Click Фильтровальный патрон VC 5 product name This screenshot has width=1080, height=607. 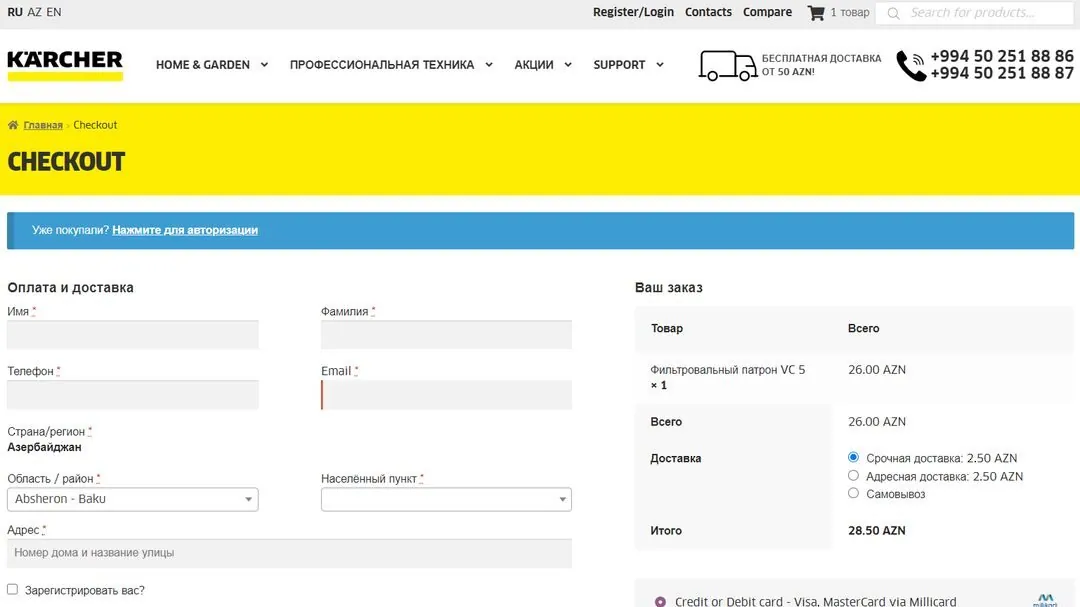pos(727,370)
